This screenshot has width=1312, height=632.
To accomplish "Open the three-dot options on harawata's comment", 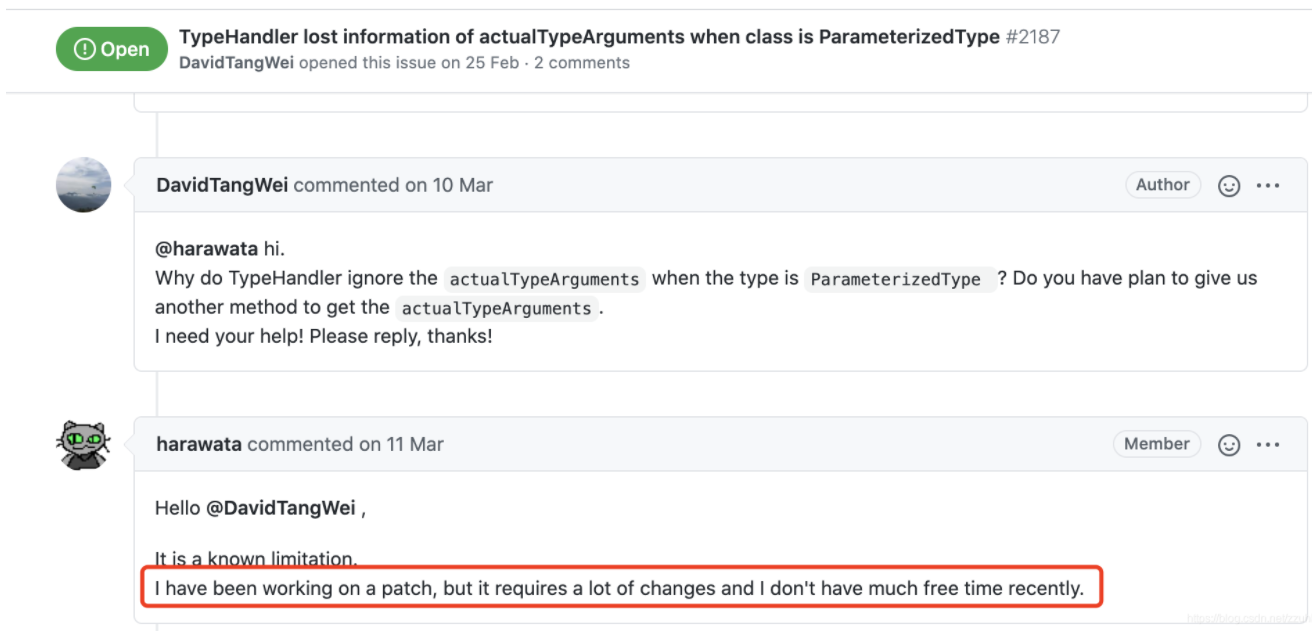I will tap(1268, 445).
